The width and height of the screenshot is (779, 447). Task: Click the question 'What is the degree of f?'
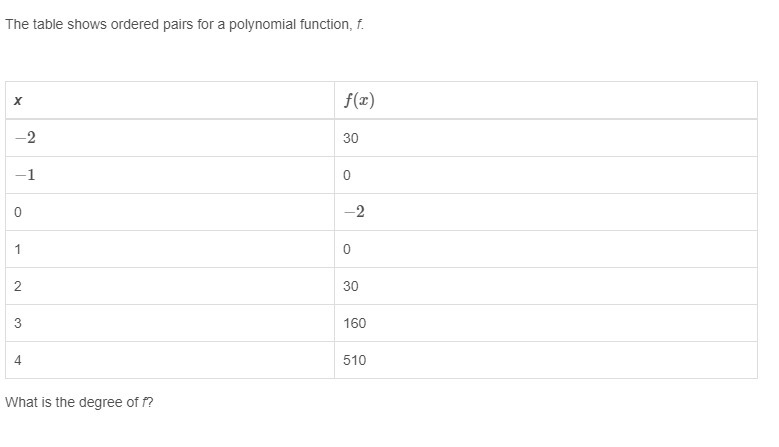click(79, 402)
